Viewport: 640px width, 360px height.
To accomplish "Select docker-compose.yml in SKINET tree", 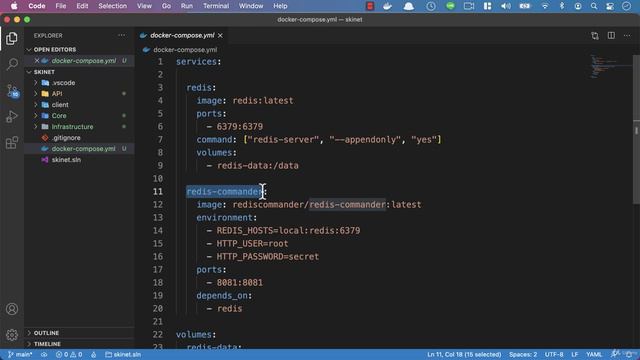I will coord(83,149).
